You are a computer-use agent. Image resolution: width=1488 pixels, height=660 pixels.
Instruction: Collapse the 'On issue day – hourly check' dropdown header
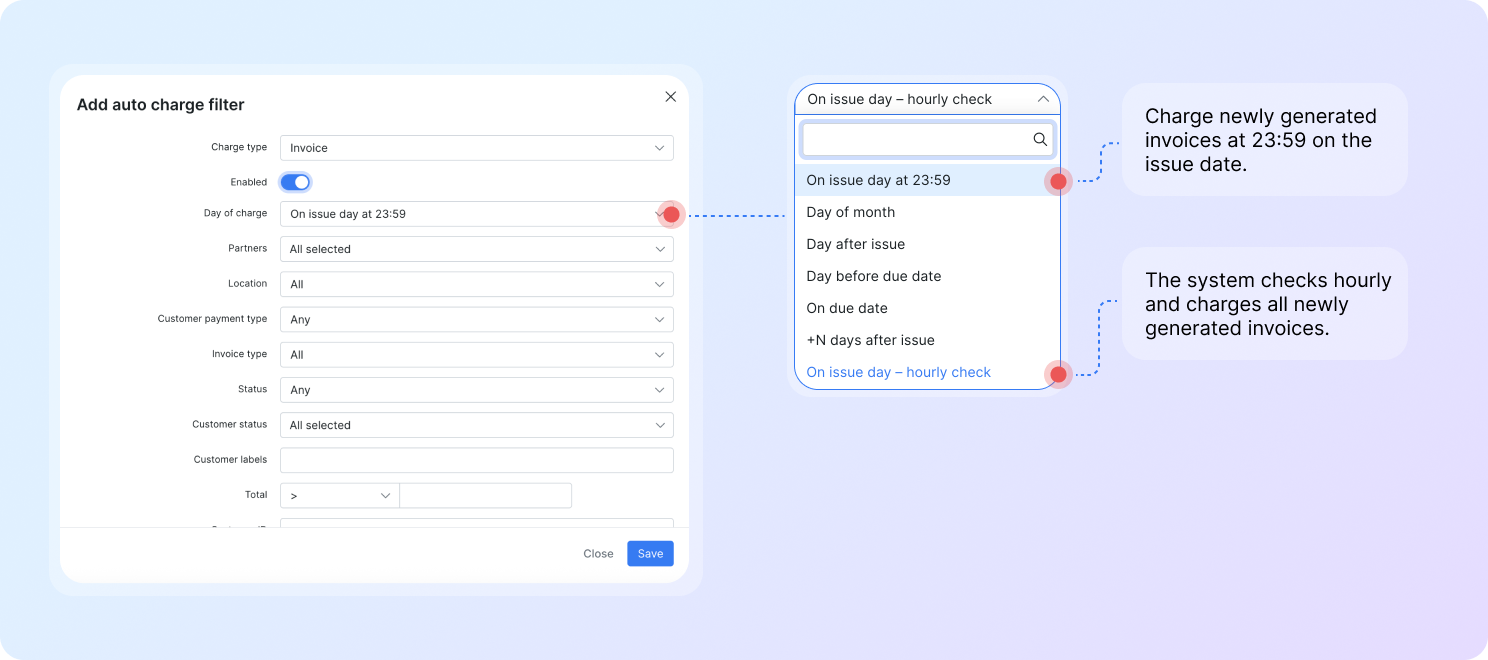[x=927, y=99]
